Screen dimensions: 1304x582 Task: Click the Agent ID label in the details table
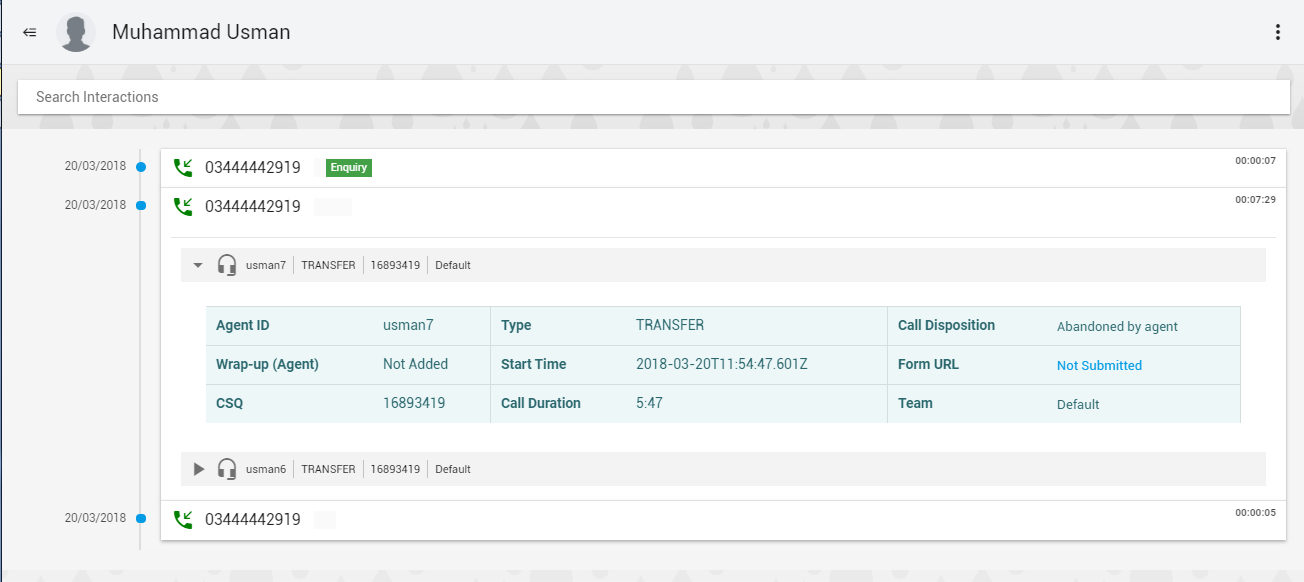243,326
